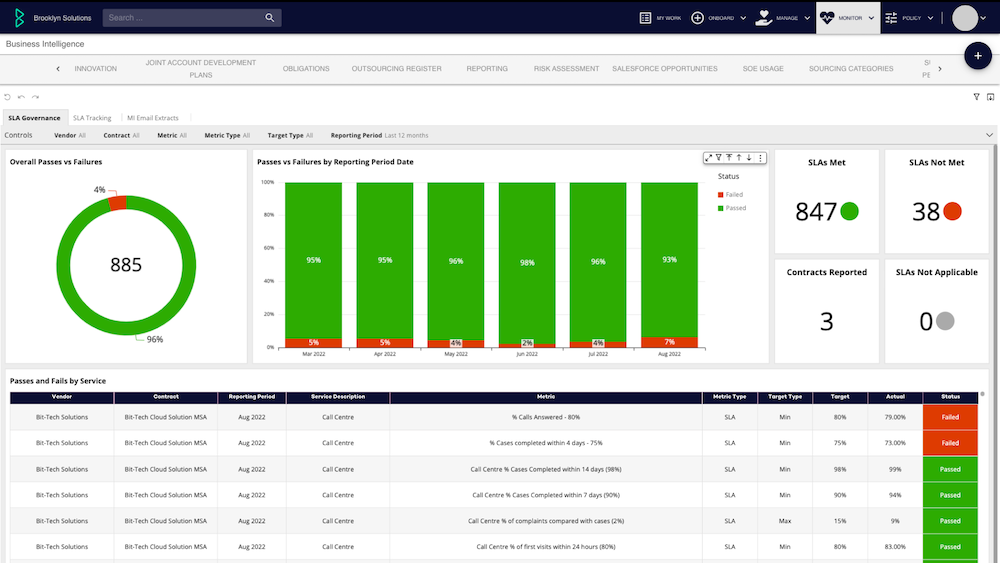Click the drill up arrow icon
Viewport: 1000px width, 563px height.
pos(739,157)
